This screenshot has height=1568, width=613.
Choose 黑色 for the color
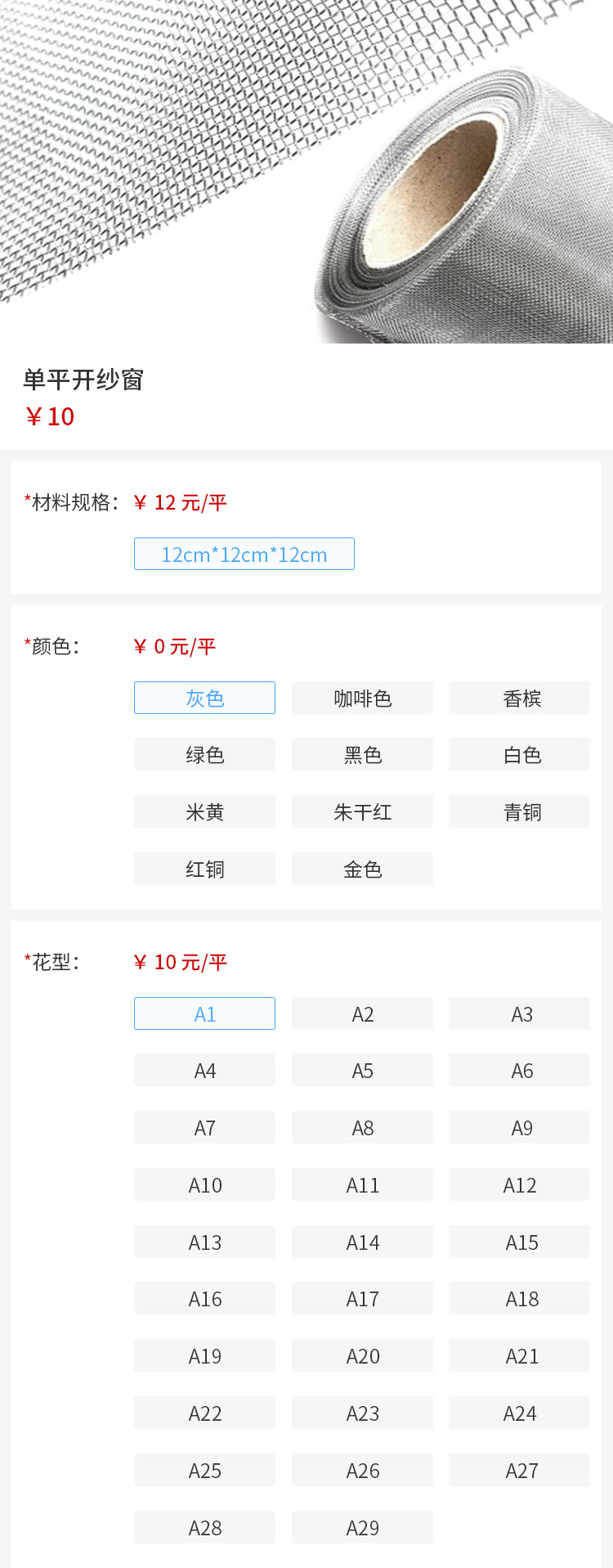(x=362, y=754)
